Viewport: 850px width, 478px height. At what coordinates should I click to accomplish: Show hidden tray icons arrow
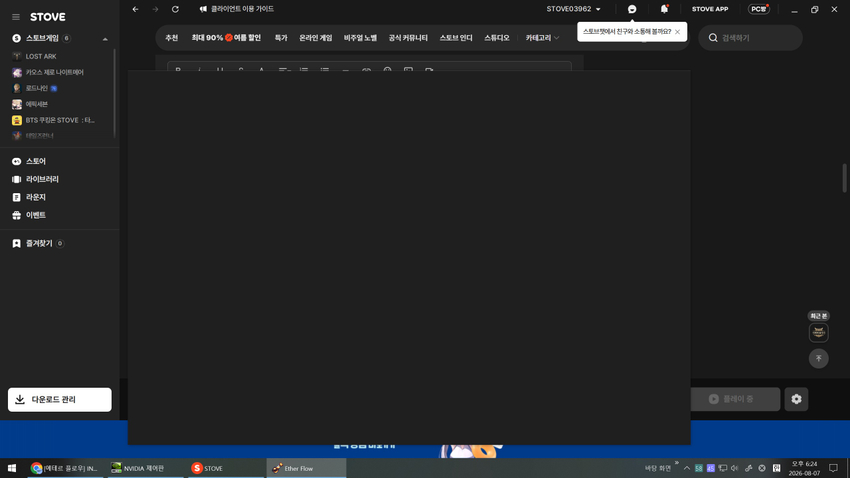(687, 468)
